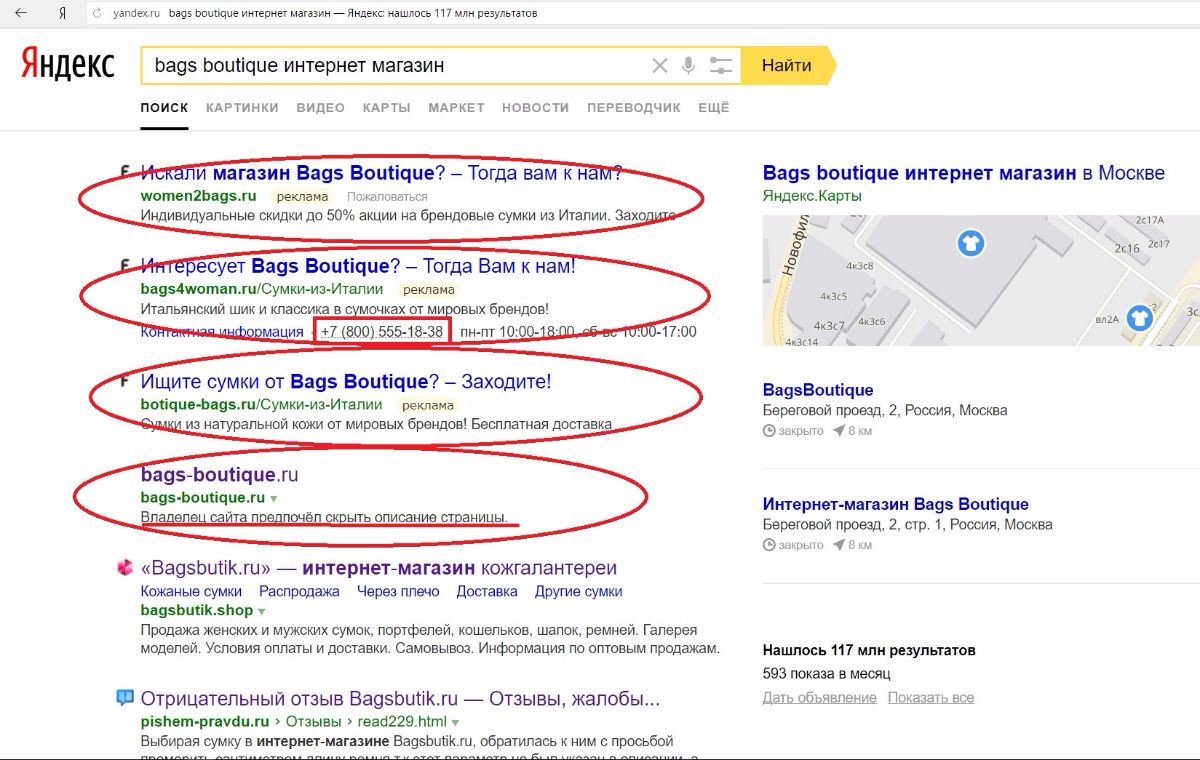This screenshot has height=760, width=1200.
Task: Click upper shop marker on map
Action: coord(970,243)
